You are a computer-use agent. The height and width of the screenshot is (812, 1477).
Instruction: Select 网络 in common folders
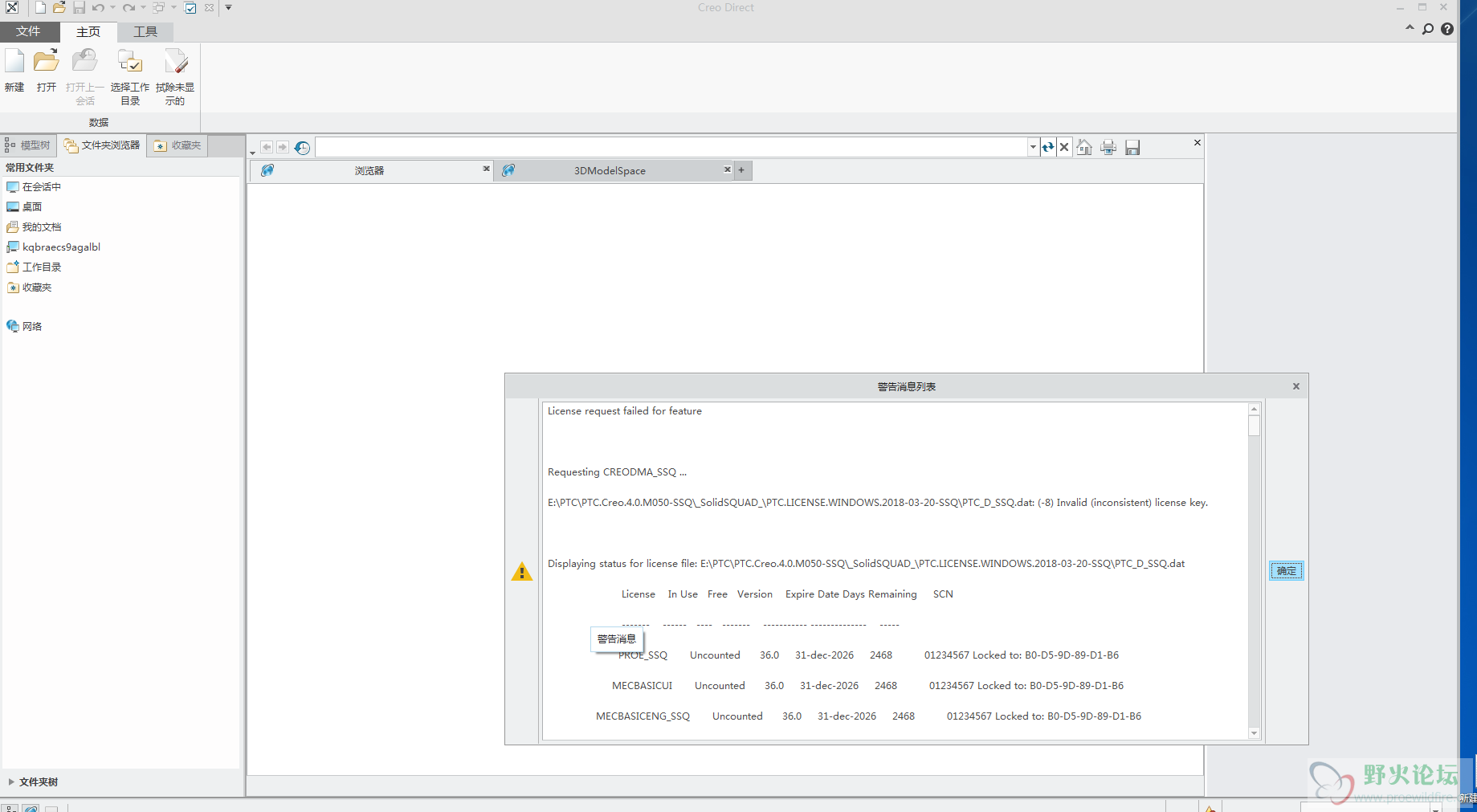(25, 327)
